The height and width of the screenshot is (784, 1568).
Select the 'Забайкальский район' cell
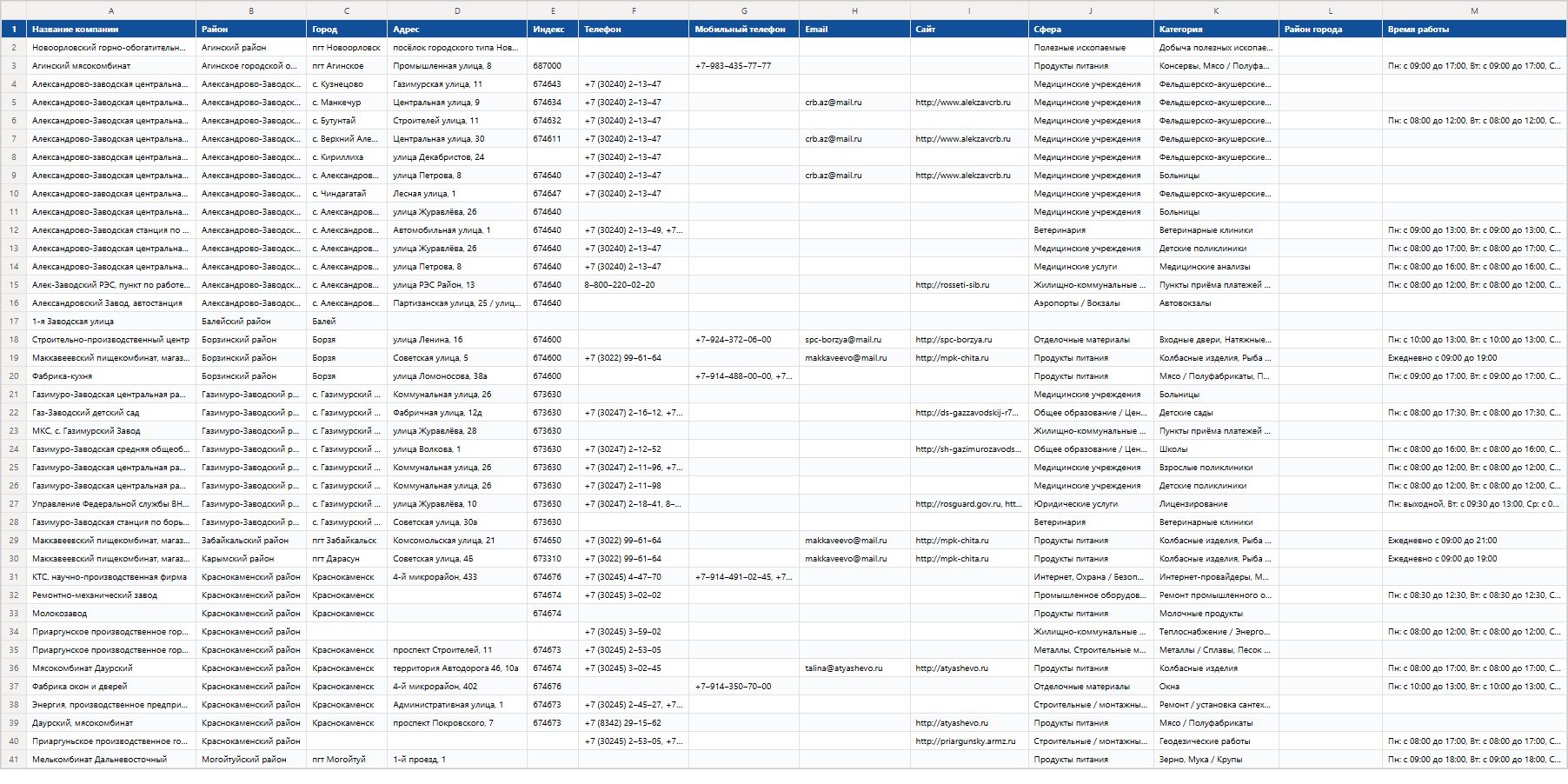click(251, 541)
